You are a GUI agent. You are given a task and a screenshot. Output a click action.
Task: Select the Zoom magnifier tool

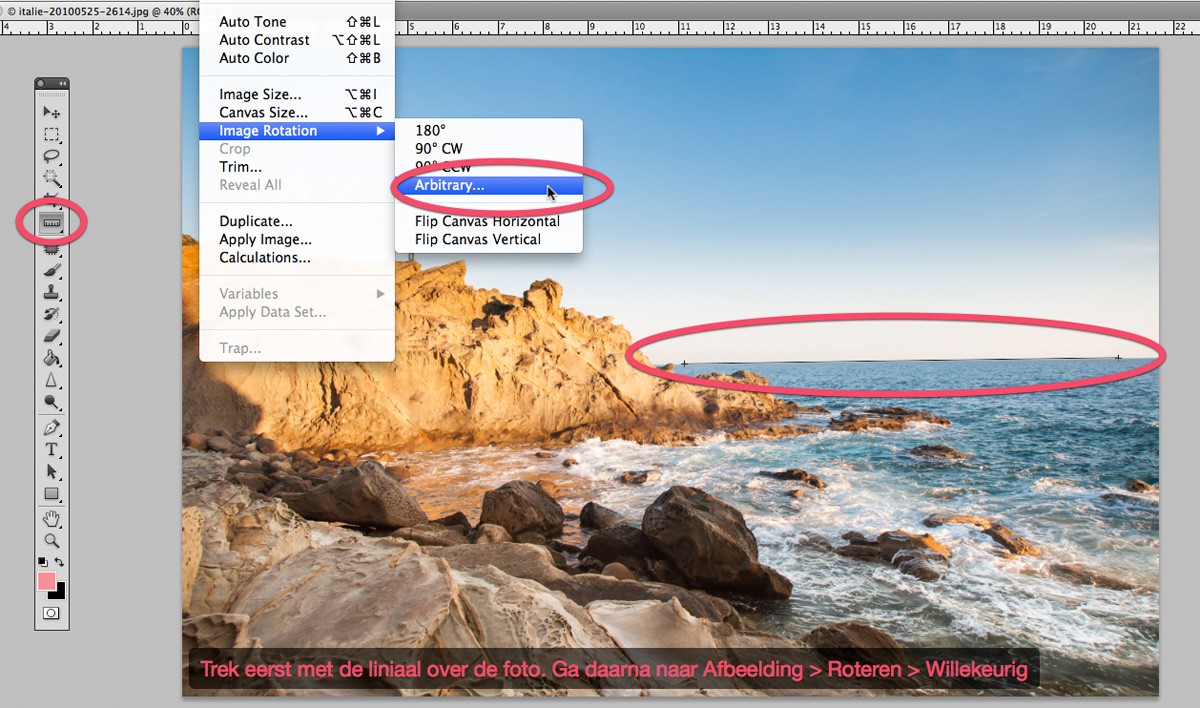pyautogui.click(x=52, y=540)
